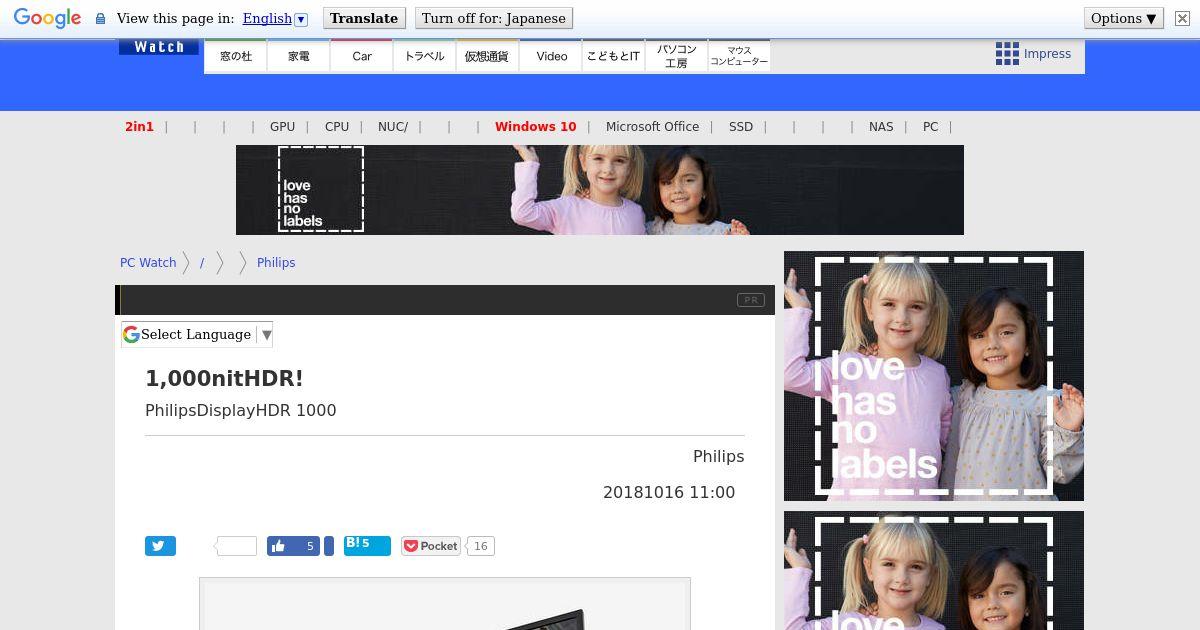Screen dimensions: 1200x630
Task: Click the Hatena Bookmark B! button
Action: (x=367, y=545)
